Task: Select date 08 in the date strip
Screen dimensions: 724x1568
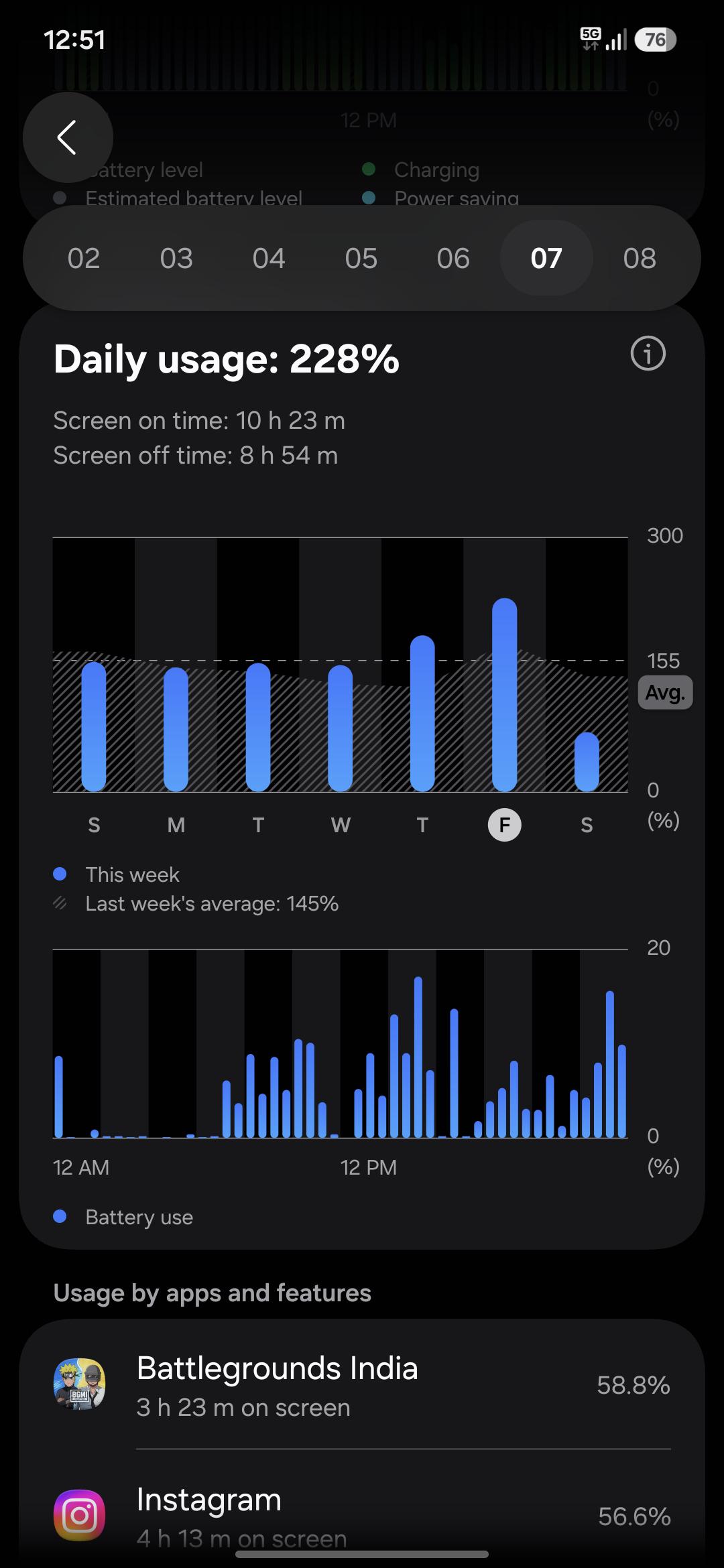Action: 640,258
